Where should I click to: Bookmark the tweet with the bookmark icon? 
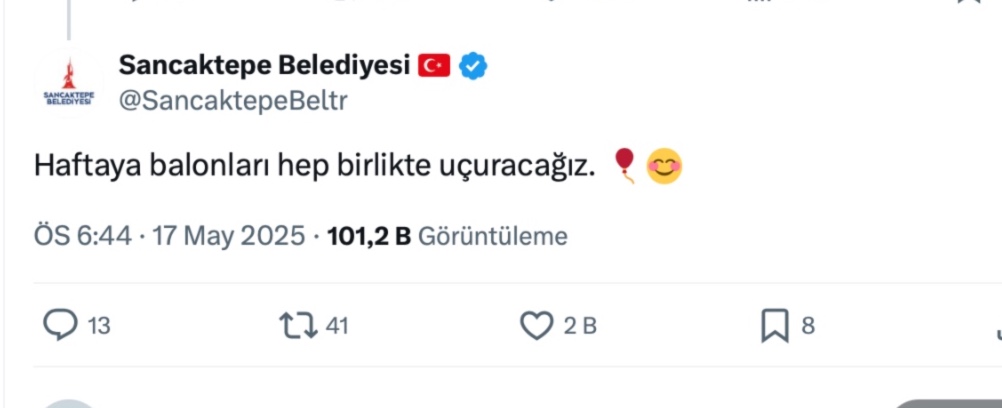(x=775, y=326)
